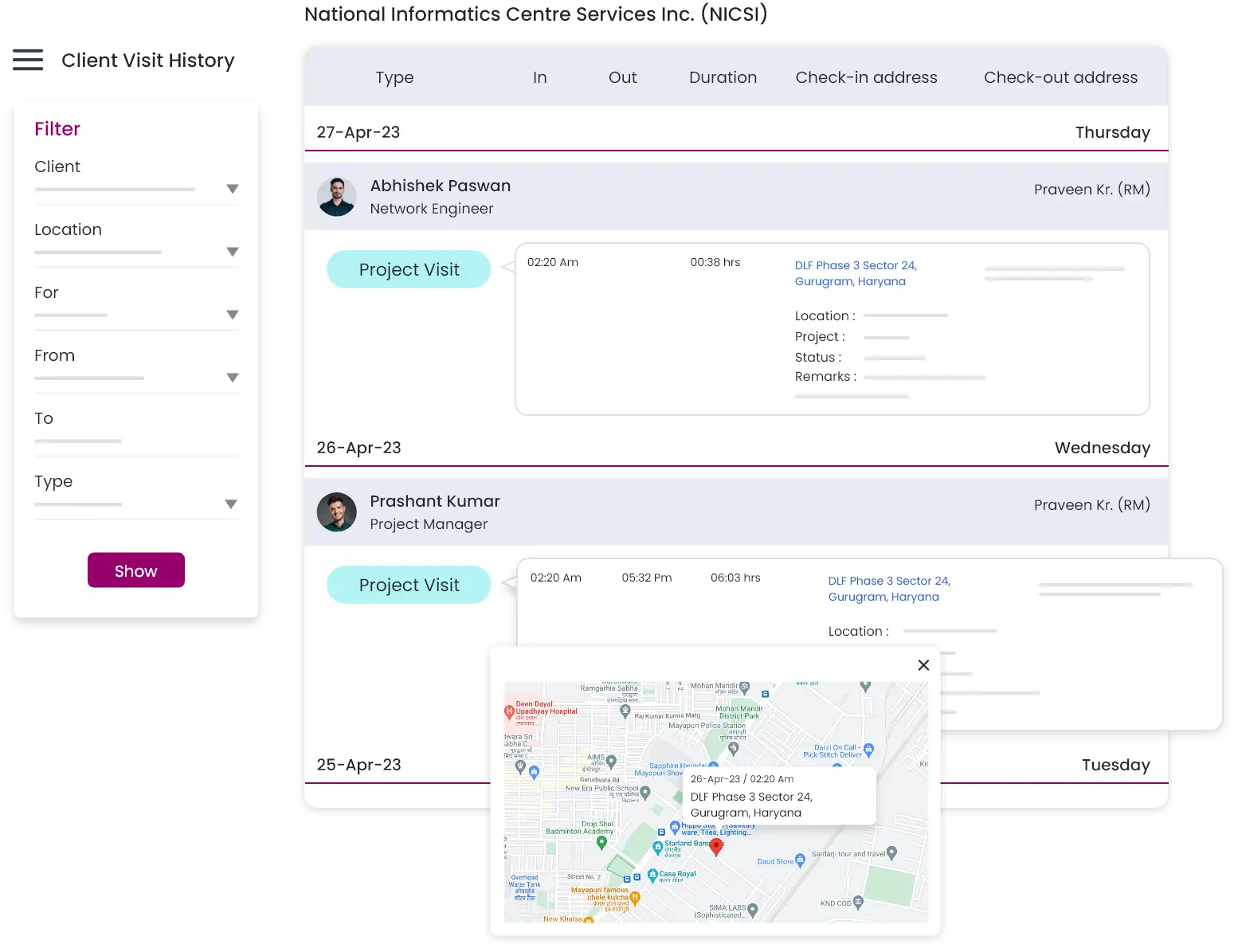Click Praveen Kr. (RM) in Abhishek's row
This screenshot has height=952, width=1238.
(x=1092, y=190)
